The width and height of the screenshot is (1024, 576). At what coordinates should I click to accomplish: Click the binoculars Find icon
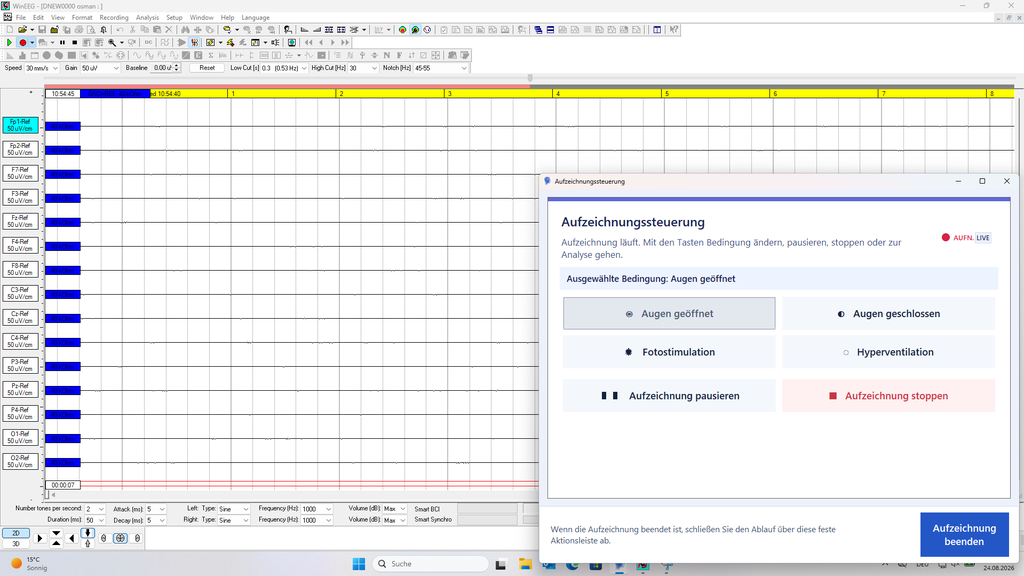(x=185, y=30)
